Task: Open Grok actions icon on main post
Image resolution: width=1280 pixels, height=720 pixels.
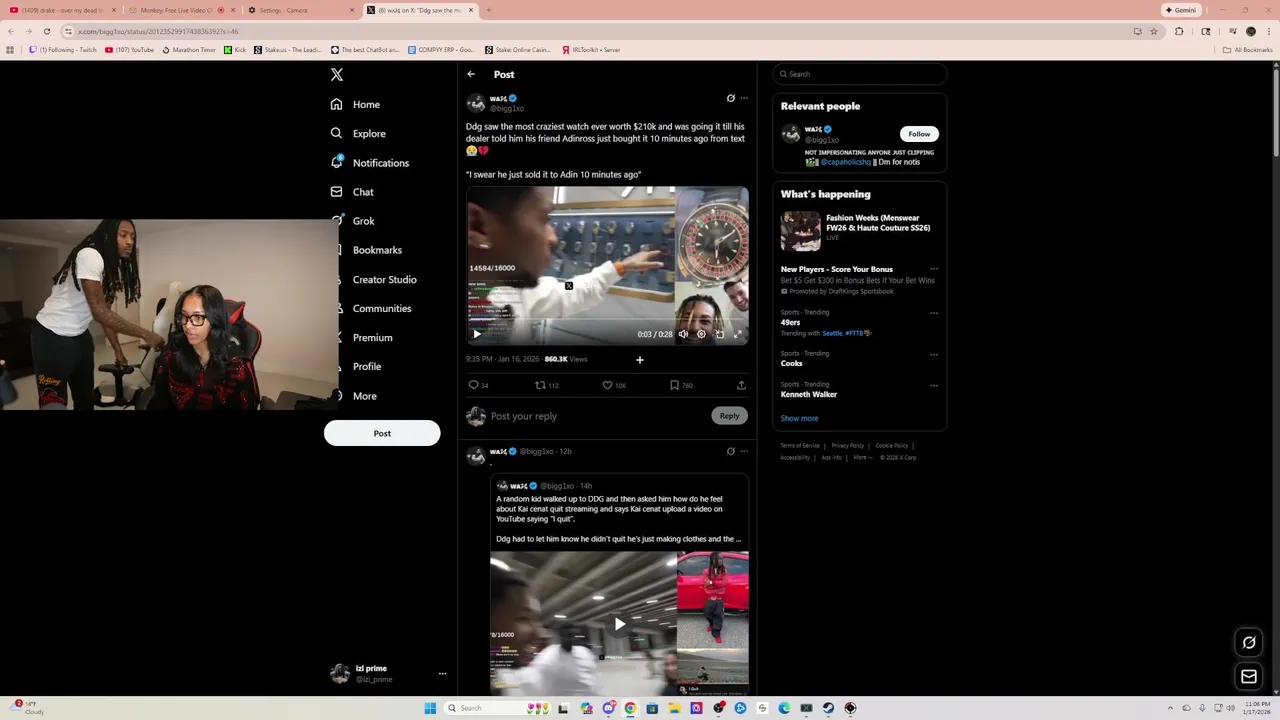Action: [x=730, y=98]
